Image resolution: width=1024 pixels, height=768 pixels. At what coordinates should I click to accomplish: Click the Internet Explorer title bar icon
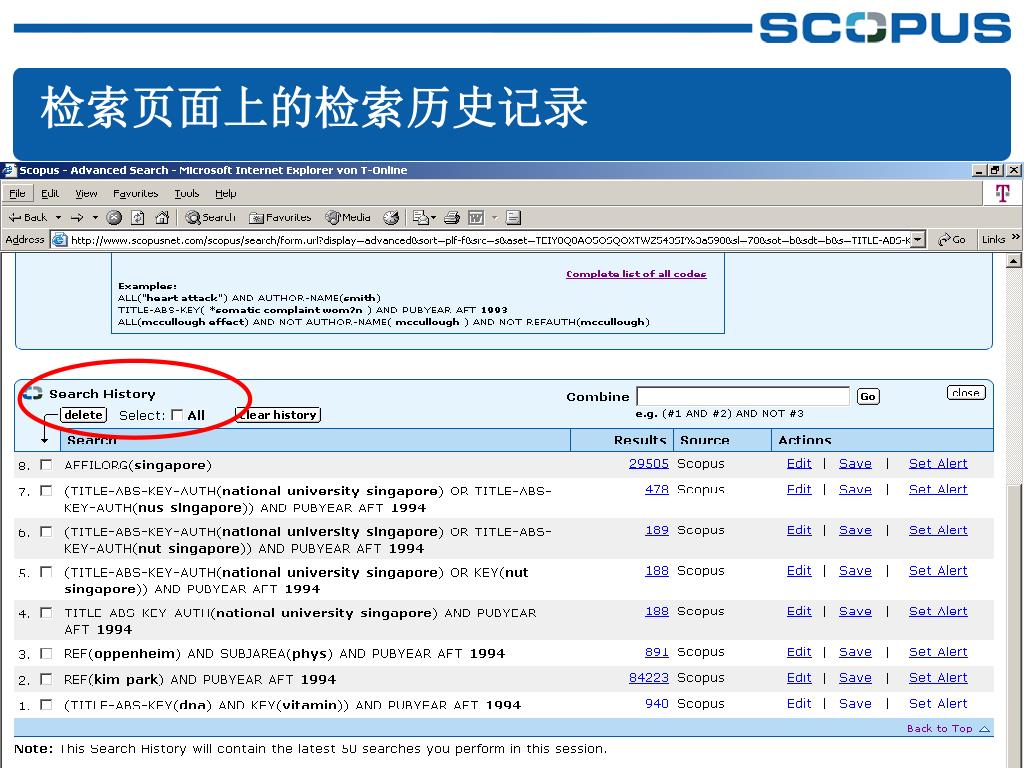coord(8,170)
